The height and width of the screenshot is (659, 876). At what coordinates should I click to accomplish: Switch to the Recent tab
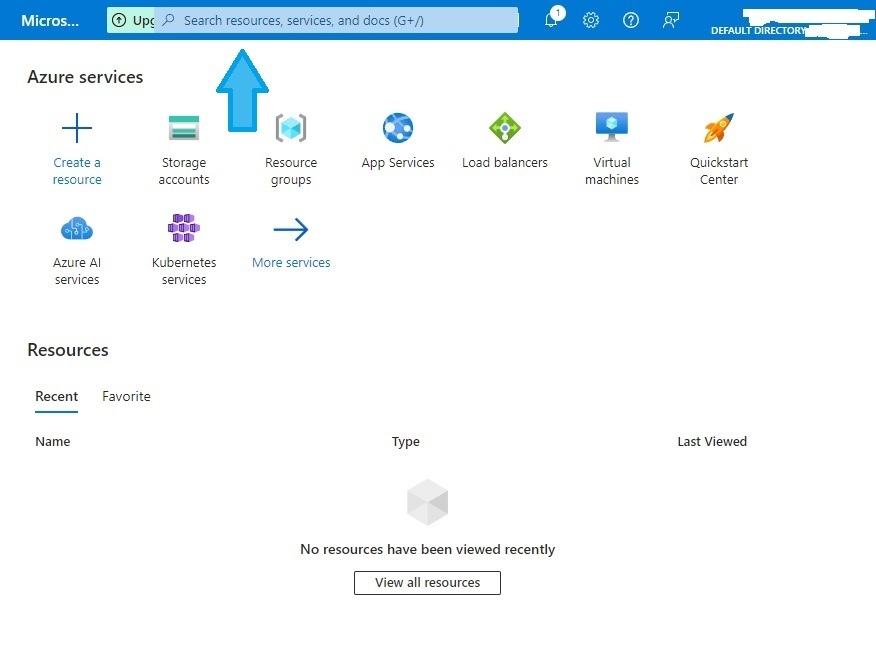[56, 397]
